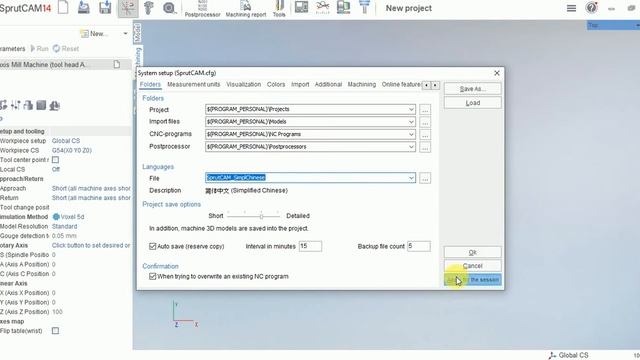The height and width of the screenshot is (360, 640).
Task: Open the Machining report
Action: click(246, 9)
